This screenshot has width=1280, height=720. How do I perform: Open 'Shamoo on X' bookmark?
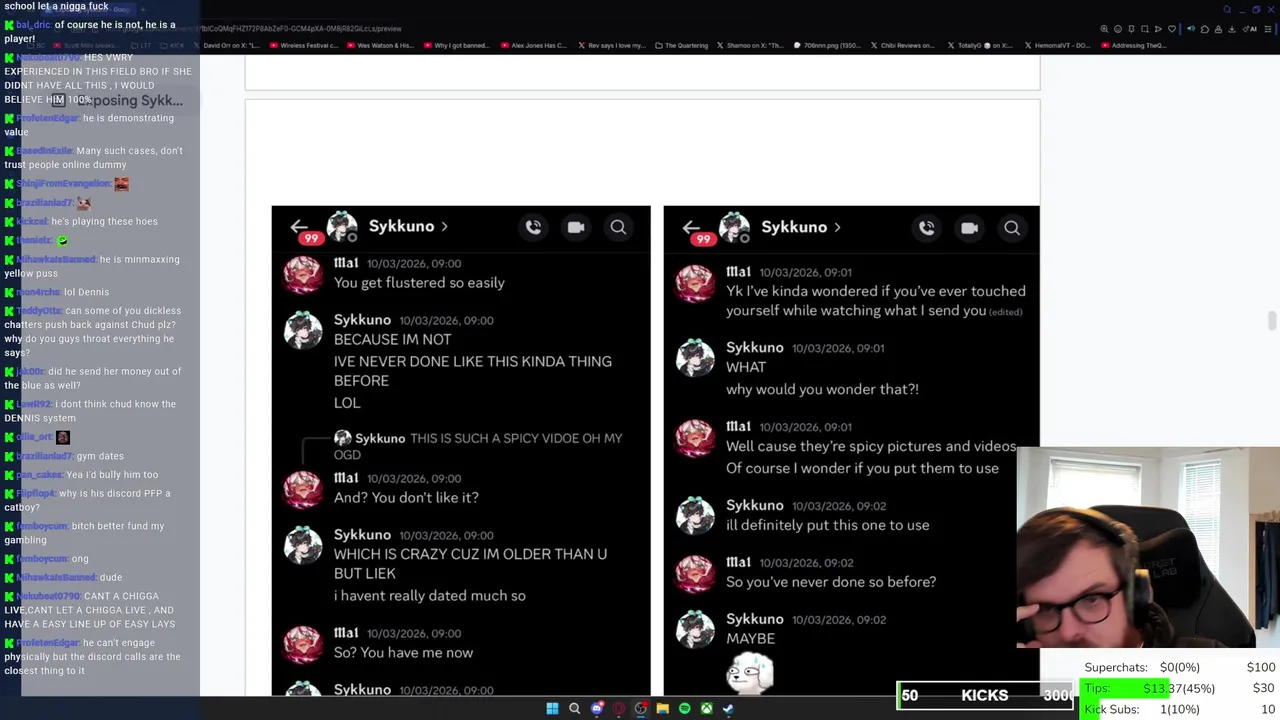pyautogui.click(x=750, y=45)
